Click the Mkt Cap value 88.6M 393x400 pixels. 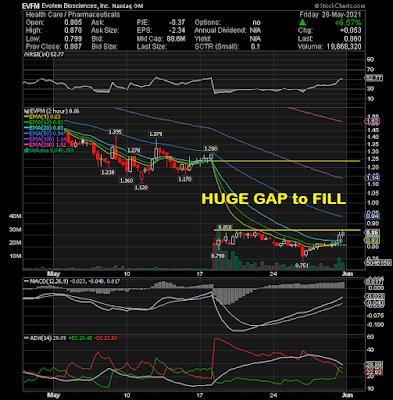(175, 39)
